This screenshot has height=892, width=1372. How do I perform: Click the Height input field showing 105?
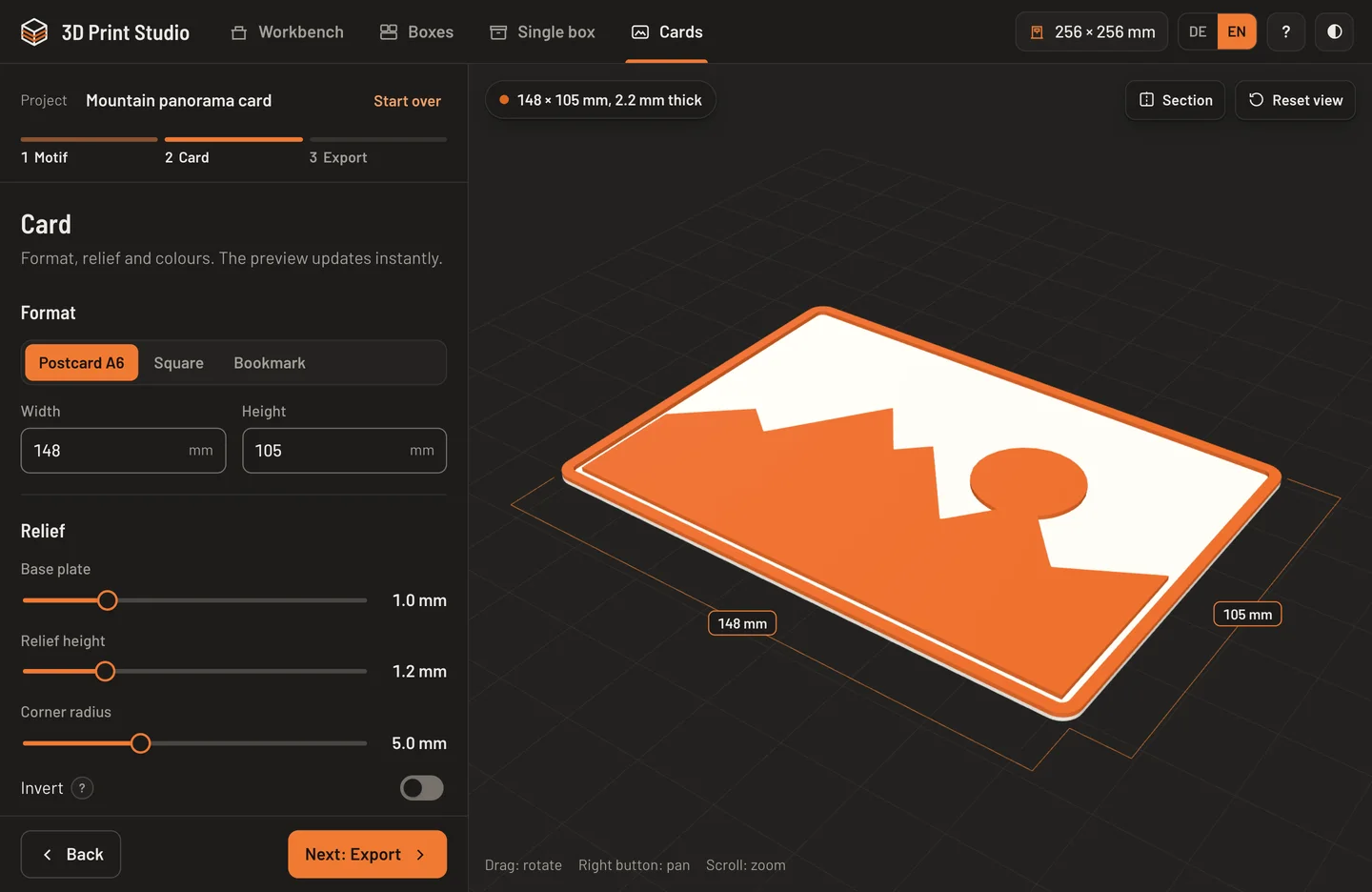pyautogui.click(x=344, y=451)
